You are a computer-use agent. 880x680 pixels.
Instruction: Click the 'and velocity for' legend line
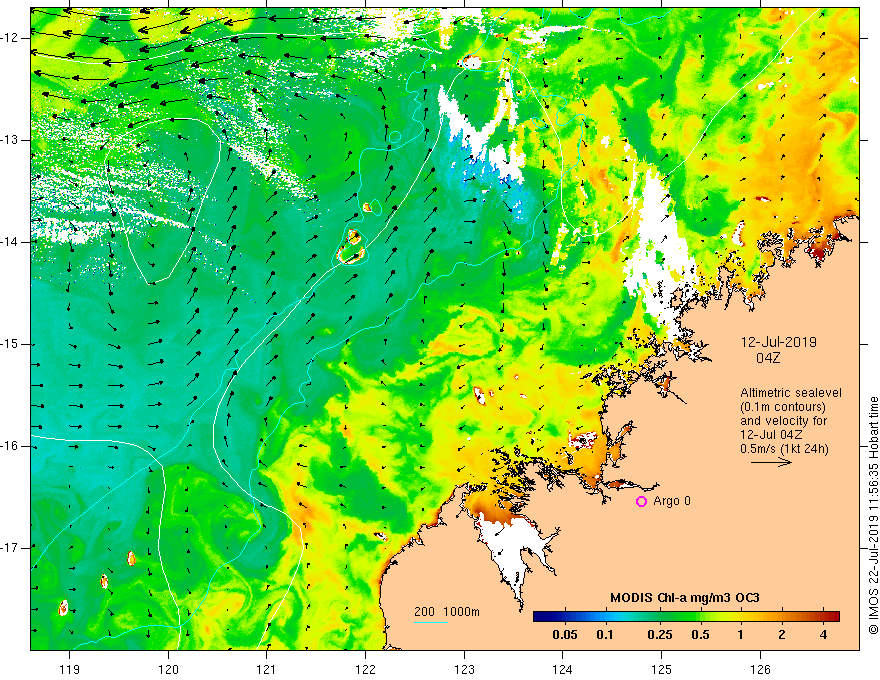[783, 421]
